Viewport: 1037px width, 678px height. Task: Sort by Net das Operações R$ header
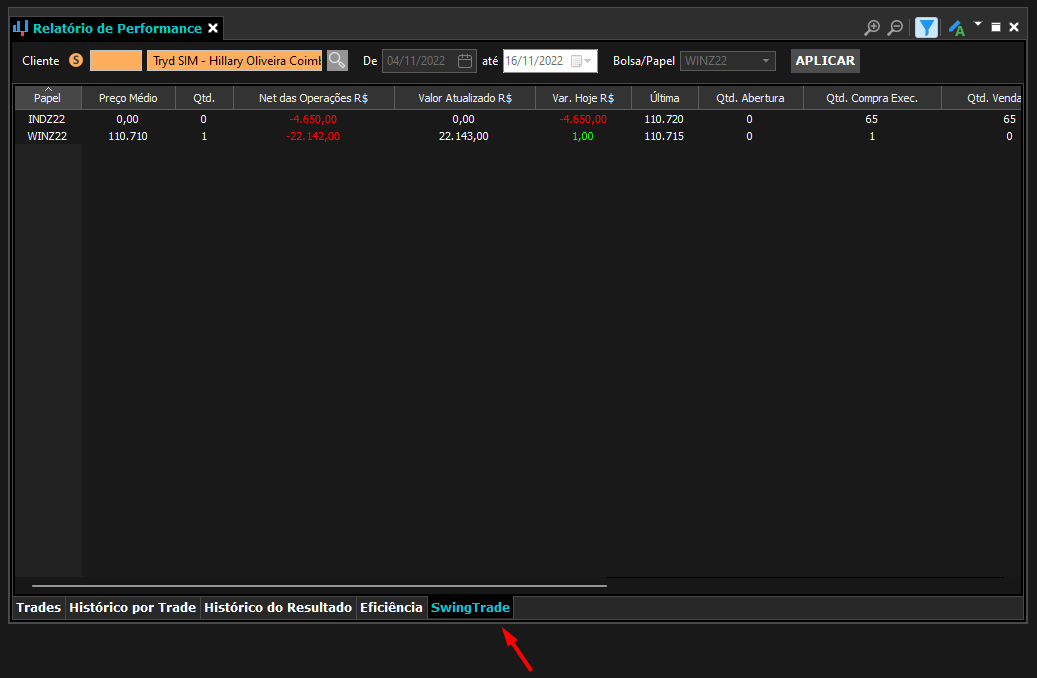point(313,98)
